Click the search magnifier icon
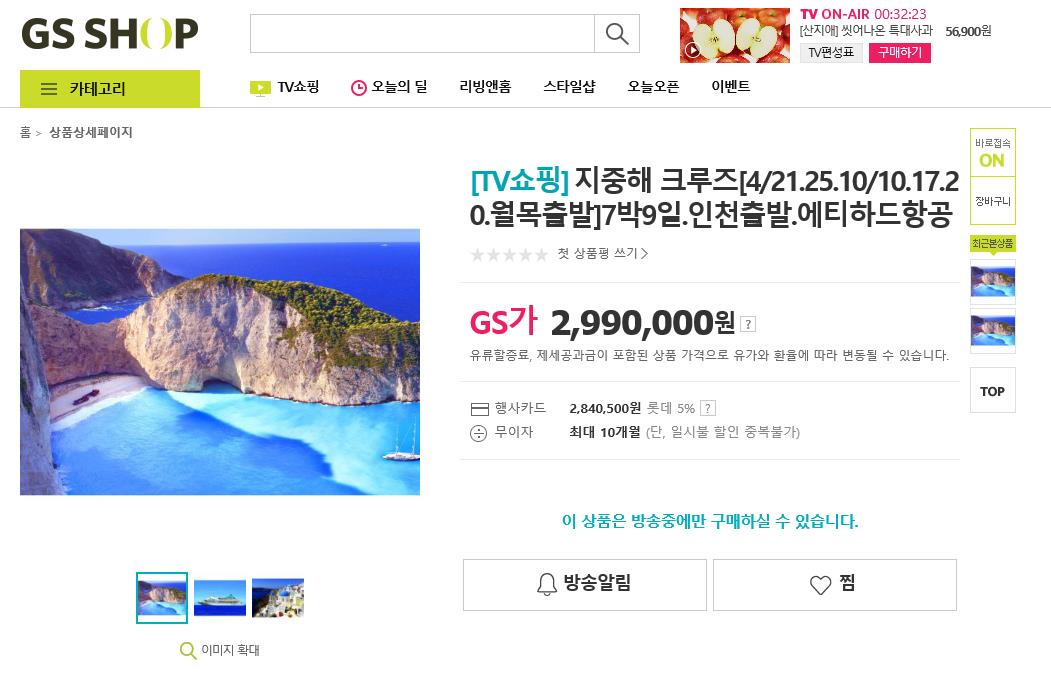This screenshot has width=1051, height=695. pyautogui.click(x=617, y=34)
